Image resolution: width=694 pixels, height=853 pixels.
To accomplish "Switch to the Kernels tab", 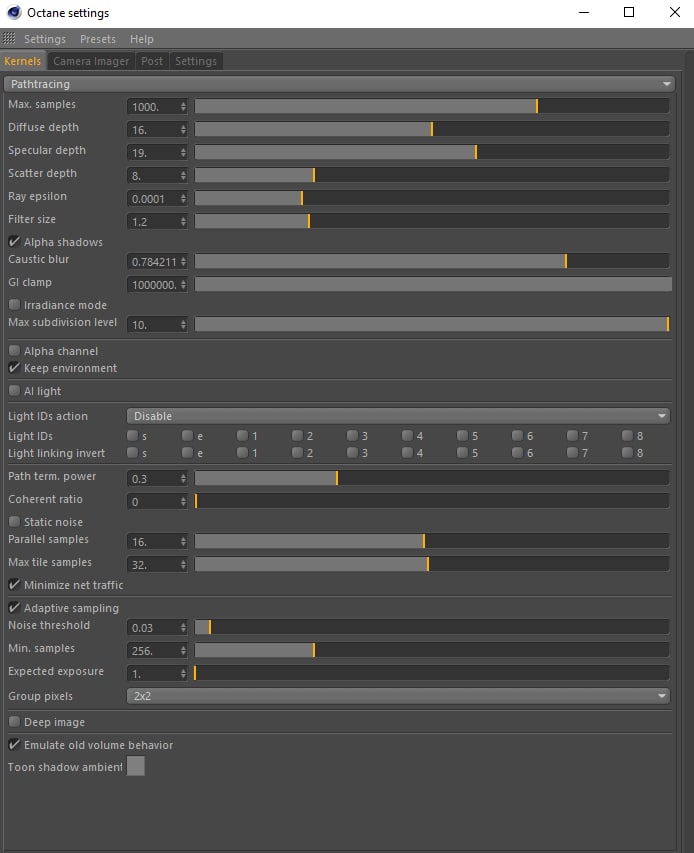I will click(22, 61).
